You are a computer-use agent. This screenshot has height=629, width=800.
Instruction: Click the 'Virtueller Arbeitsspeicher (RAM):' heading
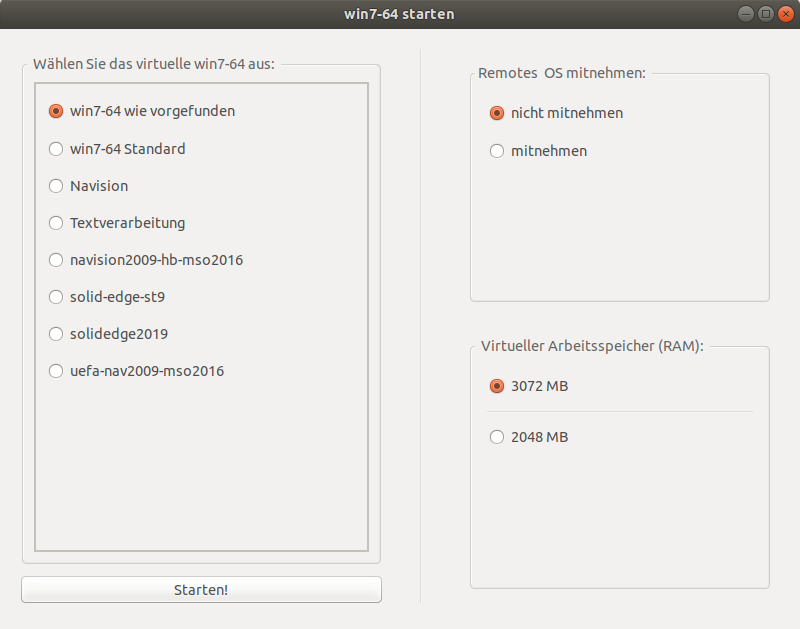pos(592,346)
